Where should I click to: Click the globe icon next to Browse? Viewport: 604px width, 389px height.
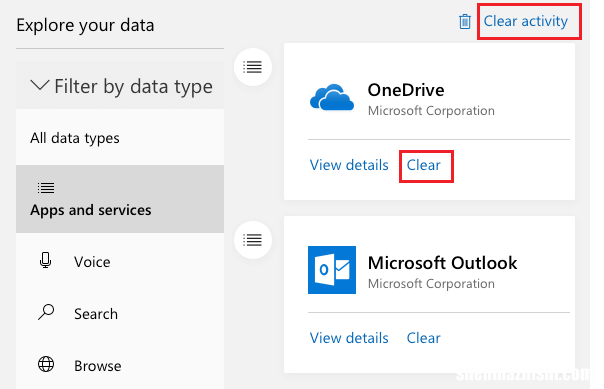point(46,364)
